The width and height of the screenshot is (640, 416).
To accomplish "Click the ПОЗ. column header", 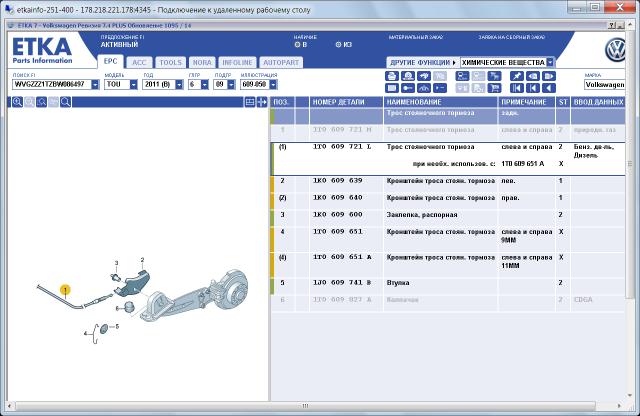I will (x=282, y=102).
